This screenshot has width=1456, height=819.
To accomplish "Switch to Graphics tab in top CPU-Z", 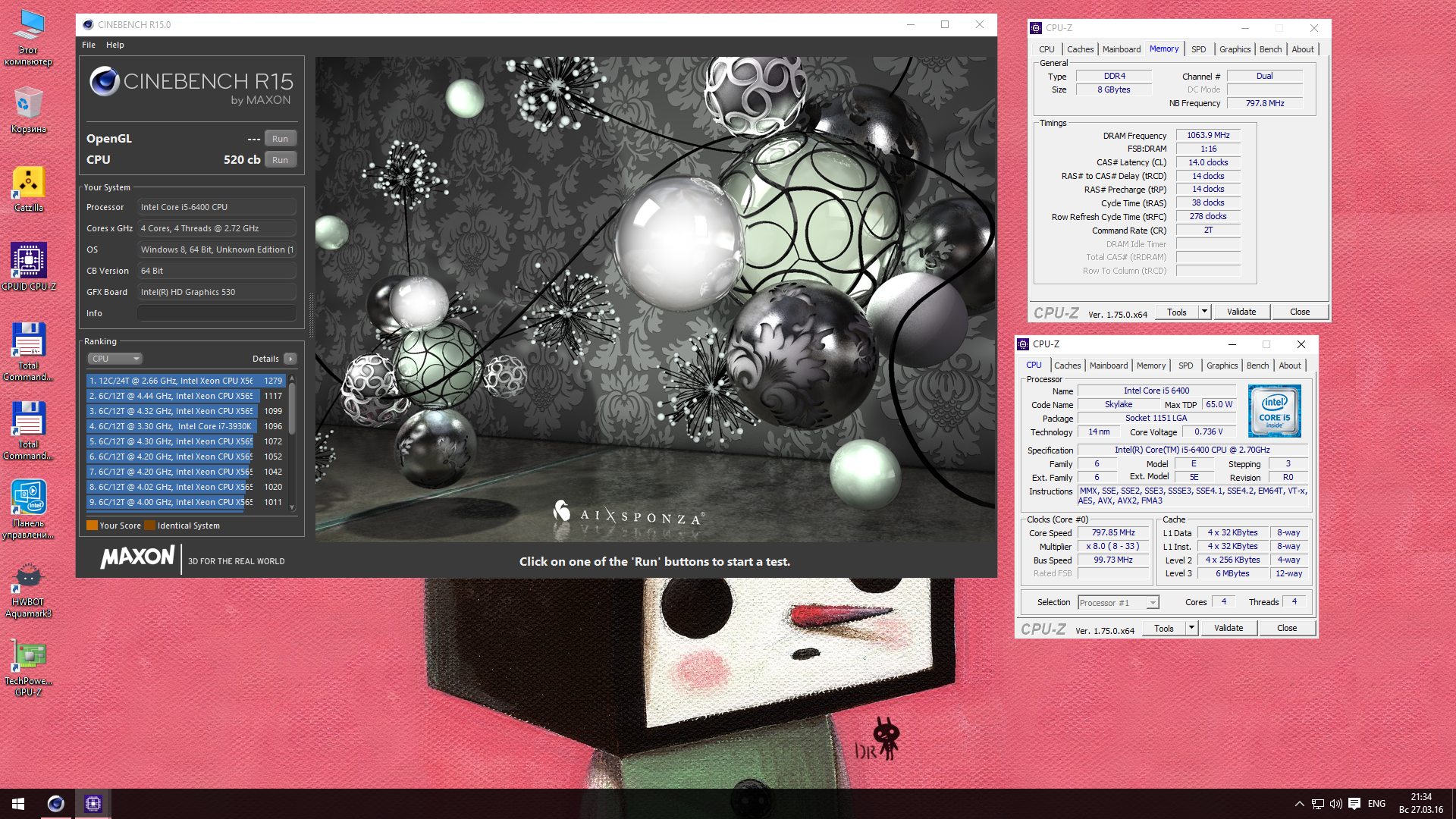I will [1235, 49].
